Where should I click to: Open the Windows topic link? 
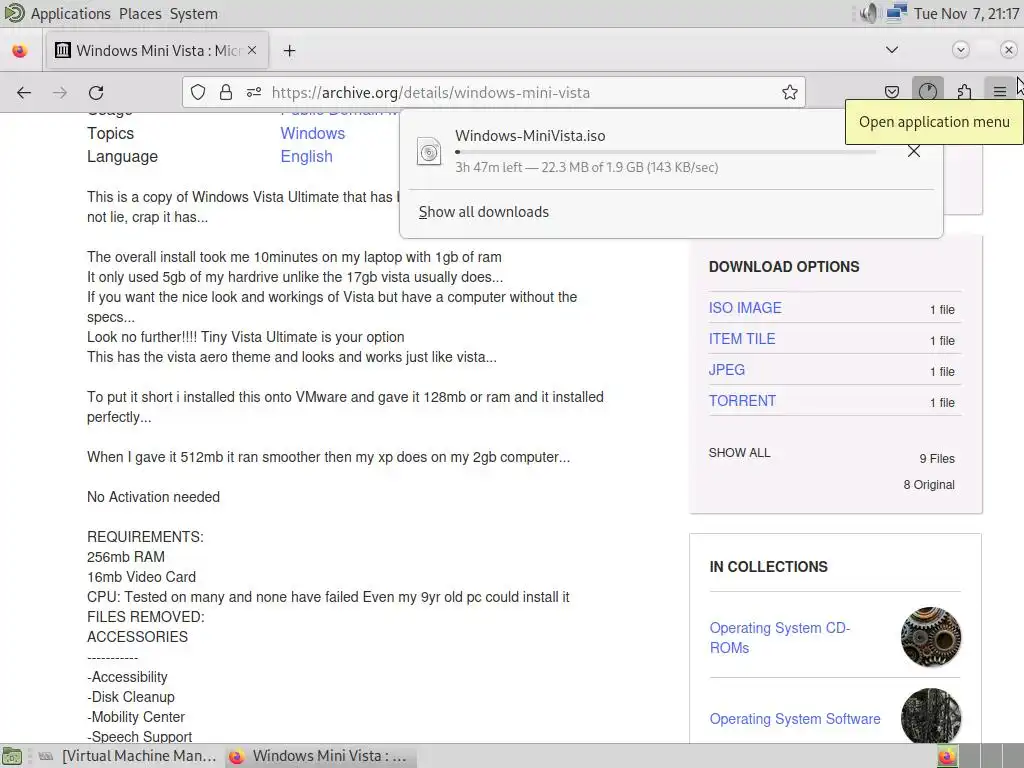[313, 133]
